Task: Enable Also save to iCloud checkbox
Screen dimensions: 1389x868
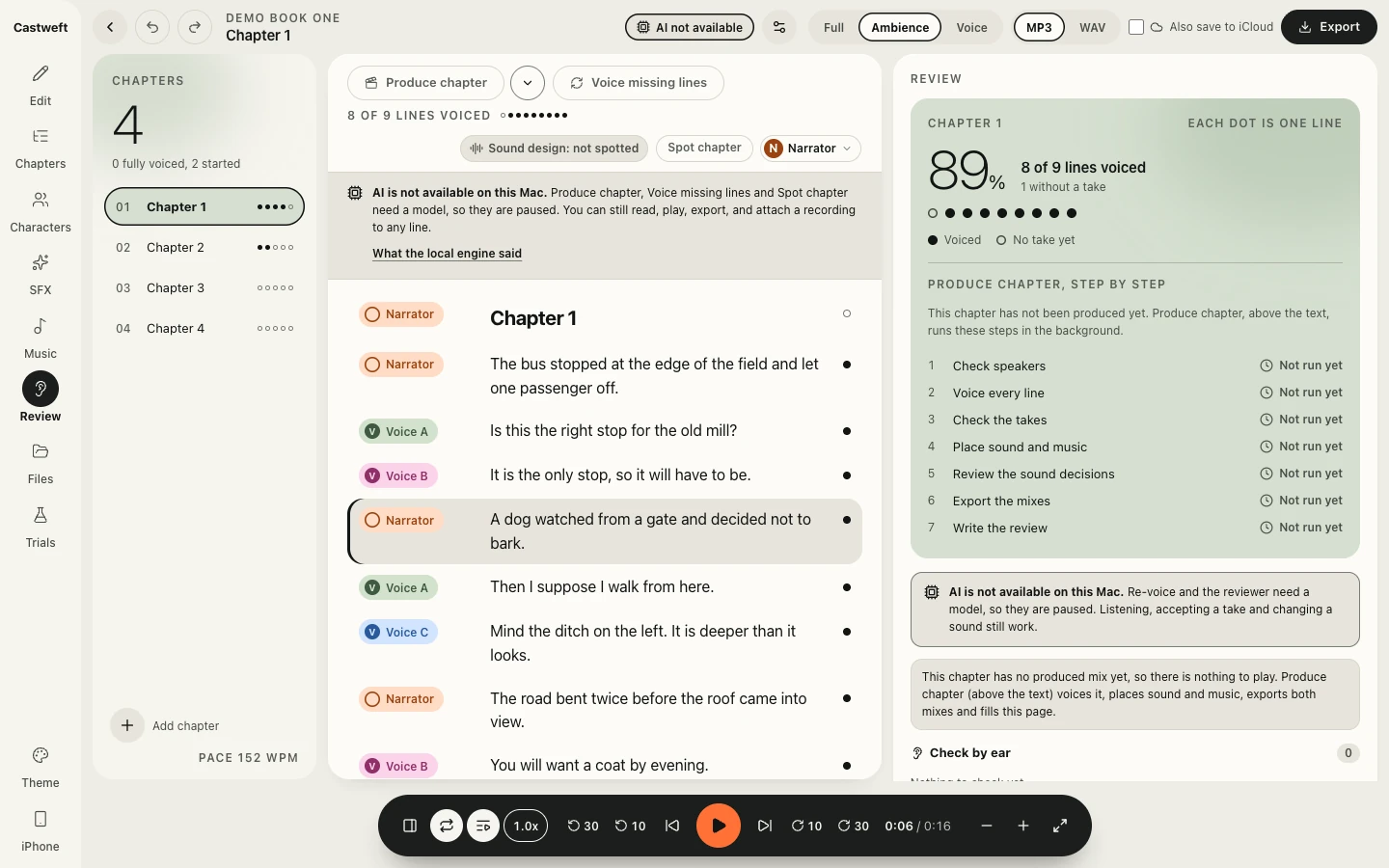Action: [1136, 27]
